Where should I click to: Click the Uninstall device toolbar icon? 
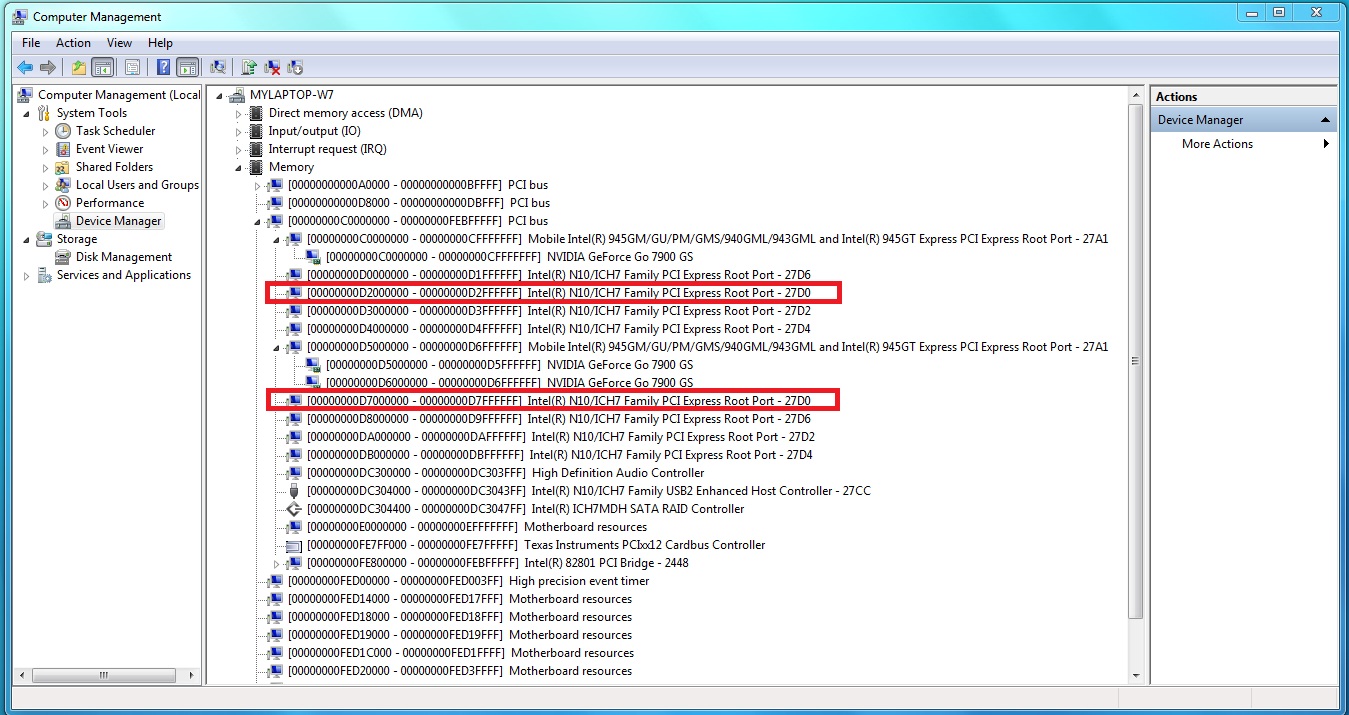click(x=272, y=68)
